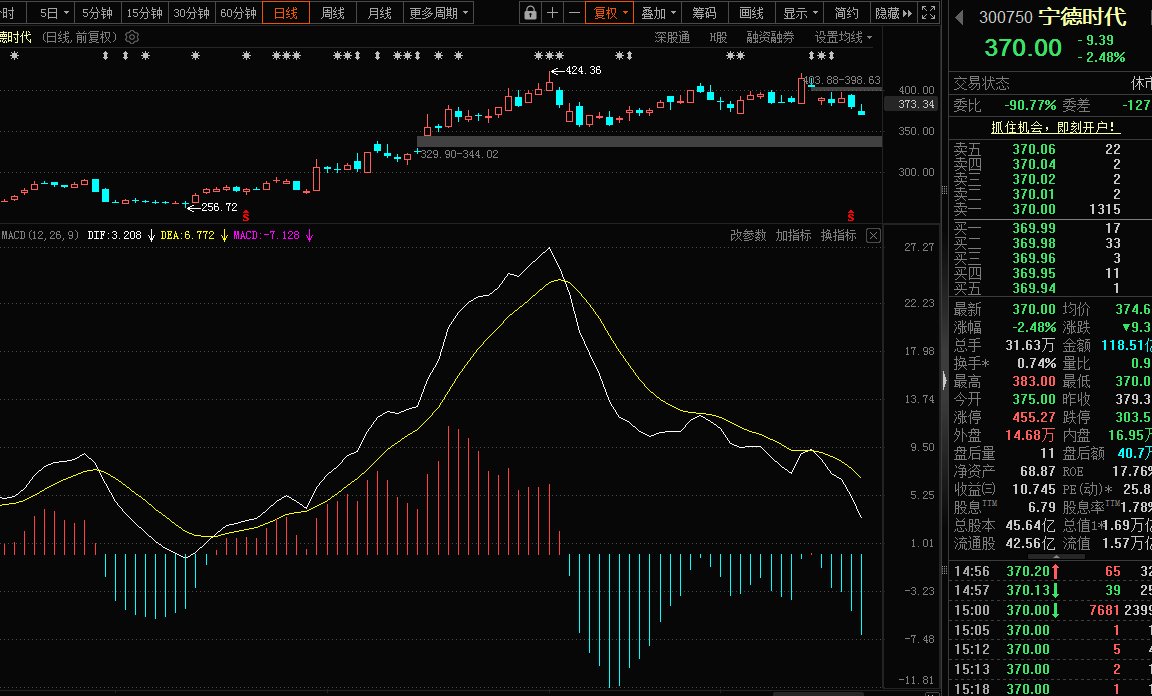Viewport: 1152px width, 696px height.
Task: Switch to the 60分钟 period tab
Action: click(238, 12)
